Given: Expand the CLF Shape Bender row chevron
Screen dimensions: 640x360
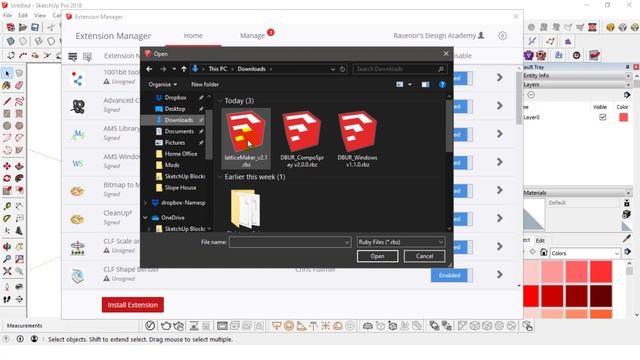Looking at the screenshot, I should 500,275.
